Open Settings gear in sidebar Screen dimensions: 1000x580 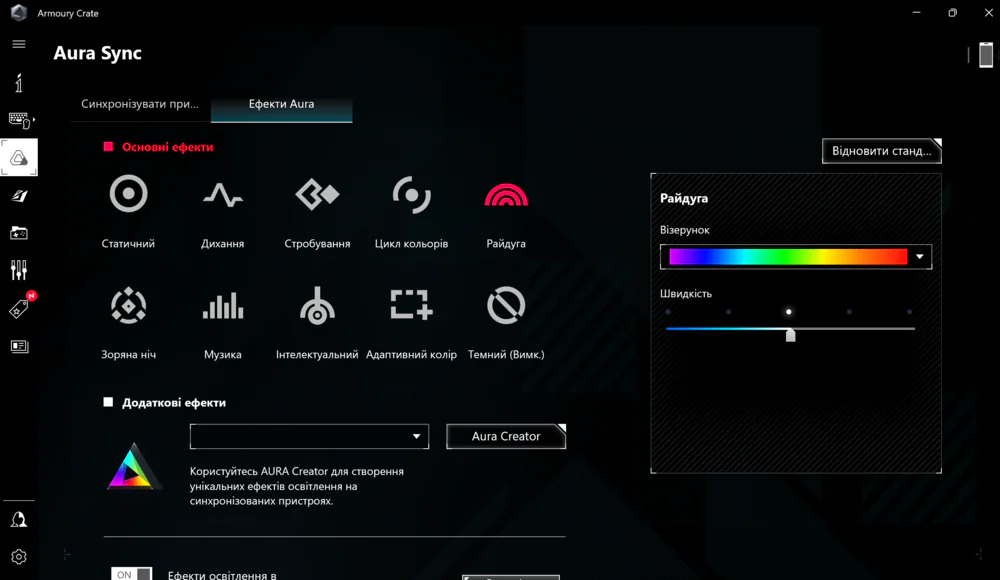(x=18, y=557)
